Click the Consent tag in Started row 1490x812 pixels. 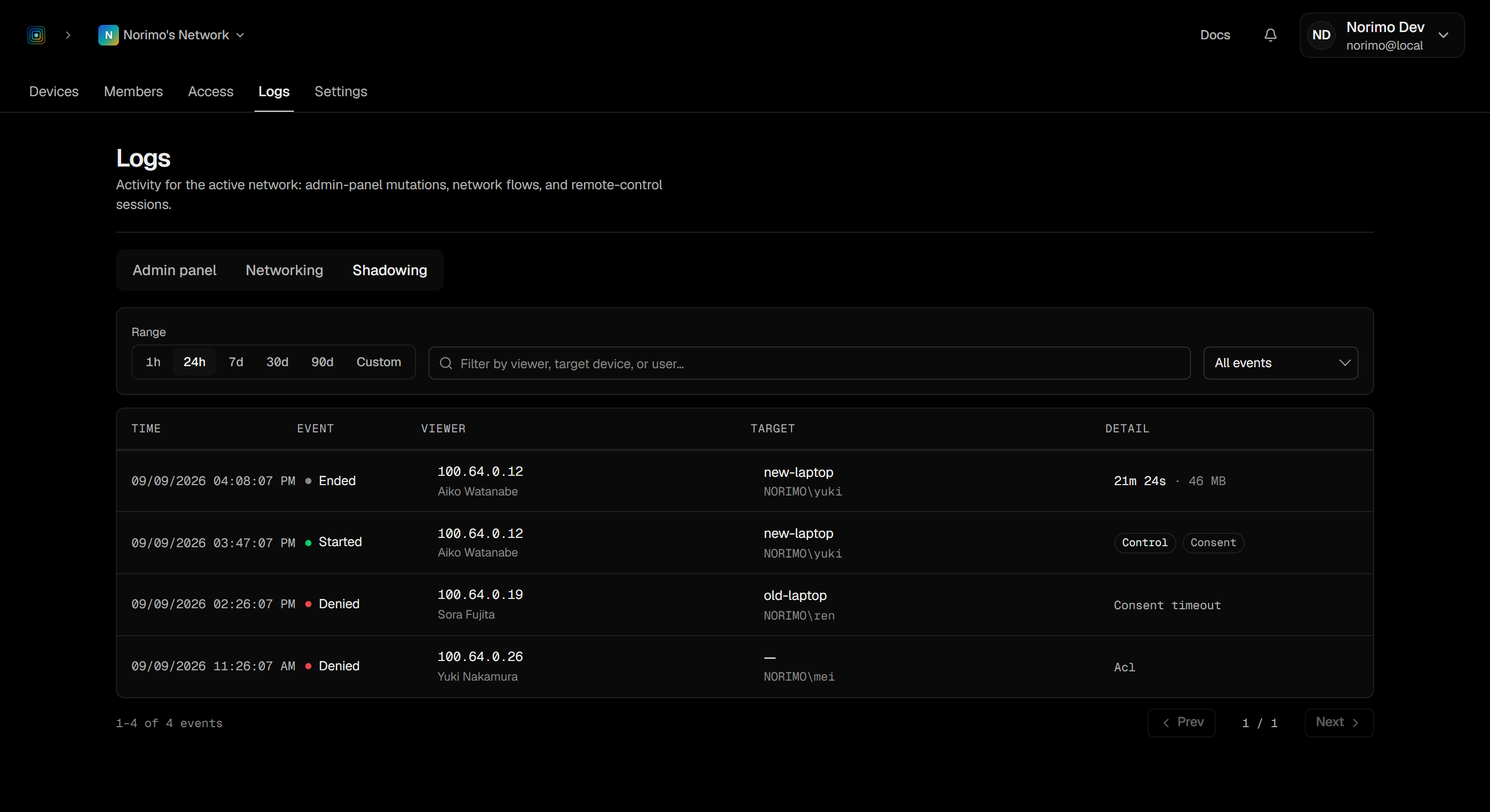[1213, 543]
